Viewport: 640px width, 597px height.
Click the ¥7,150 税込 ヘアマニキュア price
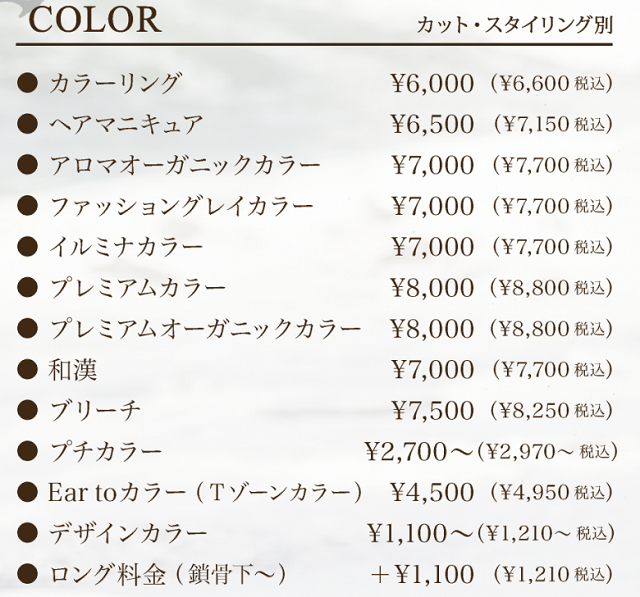[553, 124]
